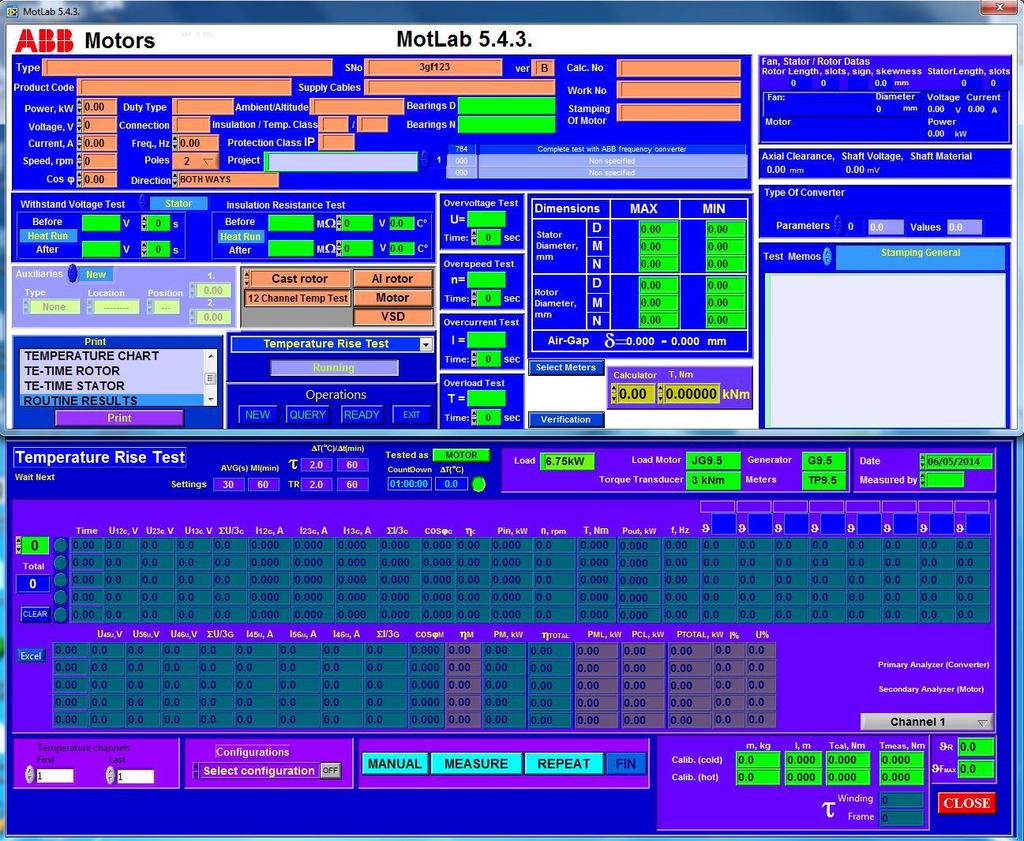Image resolution: width=1024 pixels, height=841 pixels.
Task: Click the knob right of the Project field
Action: pyautogui.click(x=424, y=159)
